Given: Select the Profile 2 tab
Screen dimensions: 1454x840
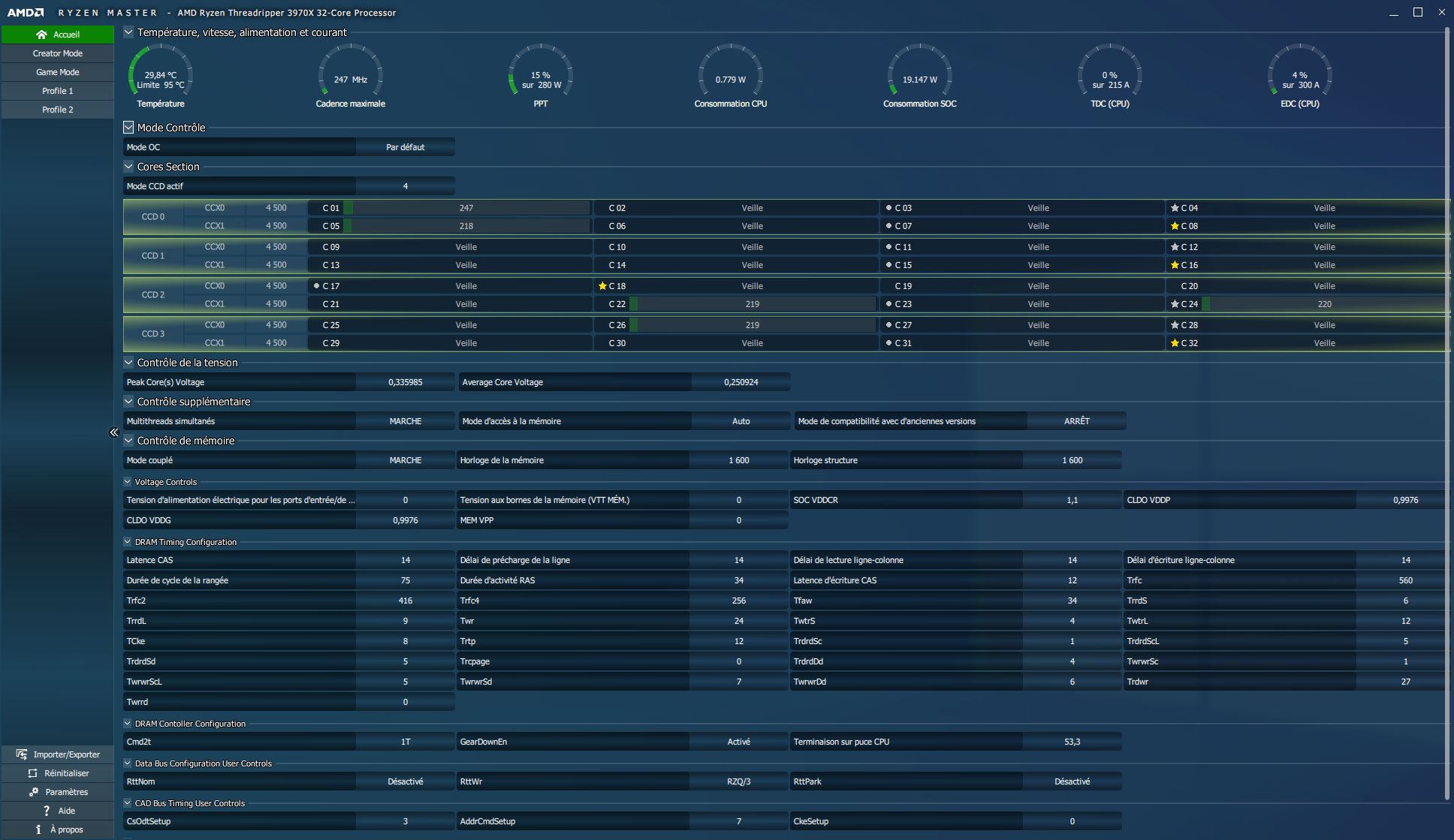Looking at the screenshot, I should click(x=58, y=110).
